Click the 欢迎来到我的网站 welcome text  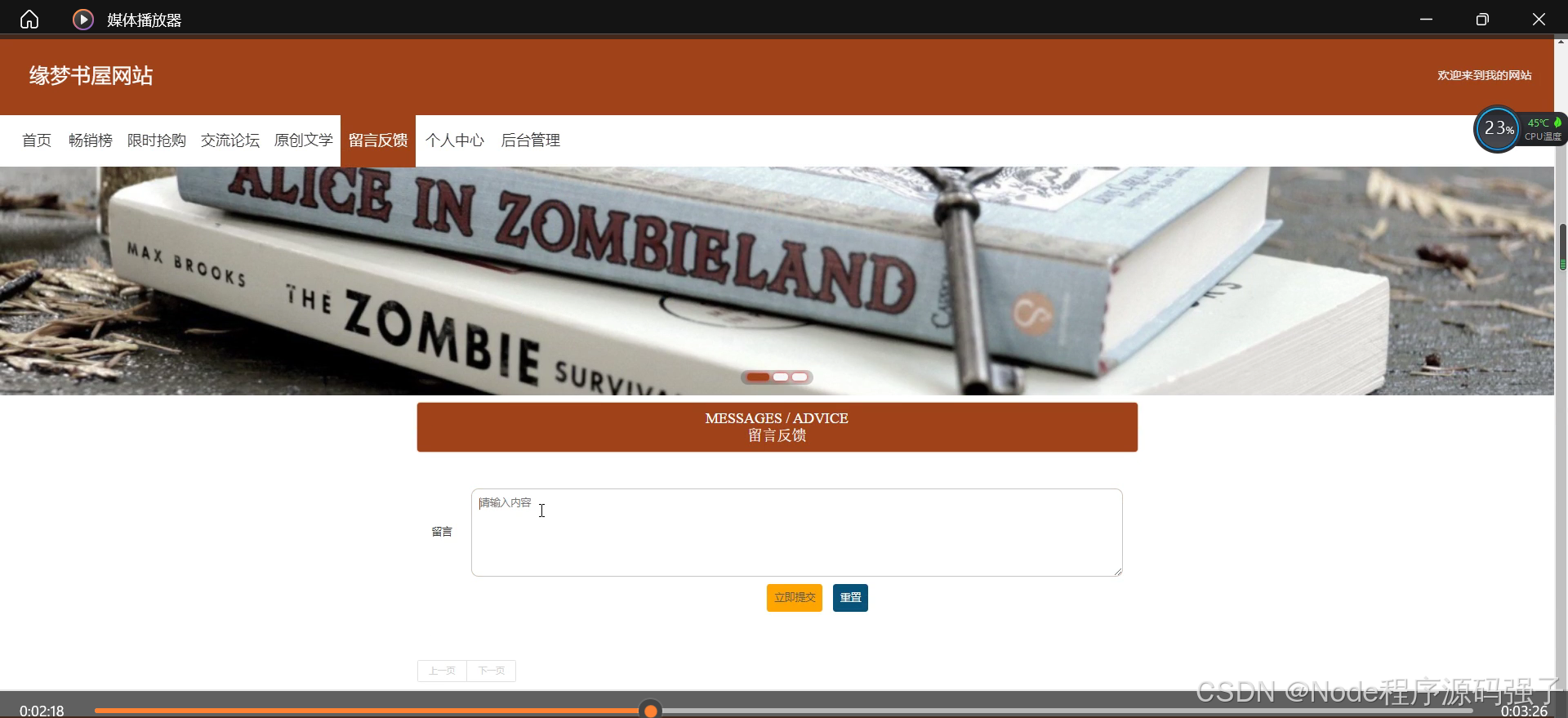pyautogui.click(x=1485, y=75)
